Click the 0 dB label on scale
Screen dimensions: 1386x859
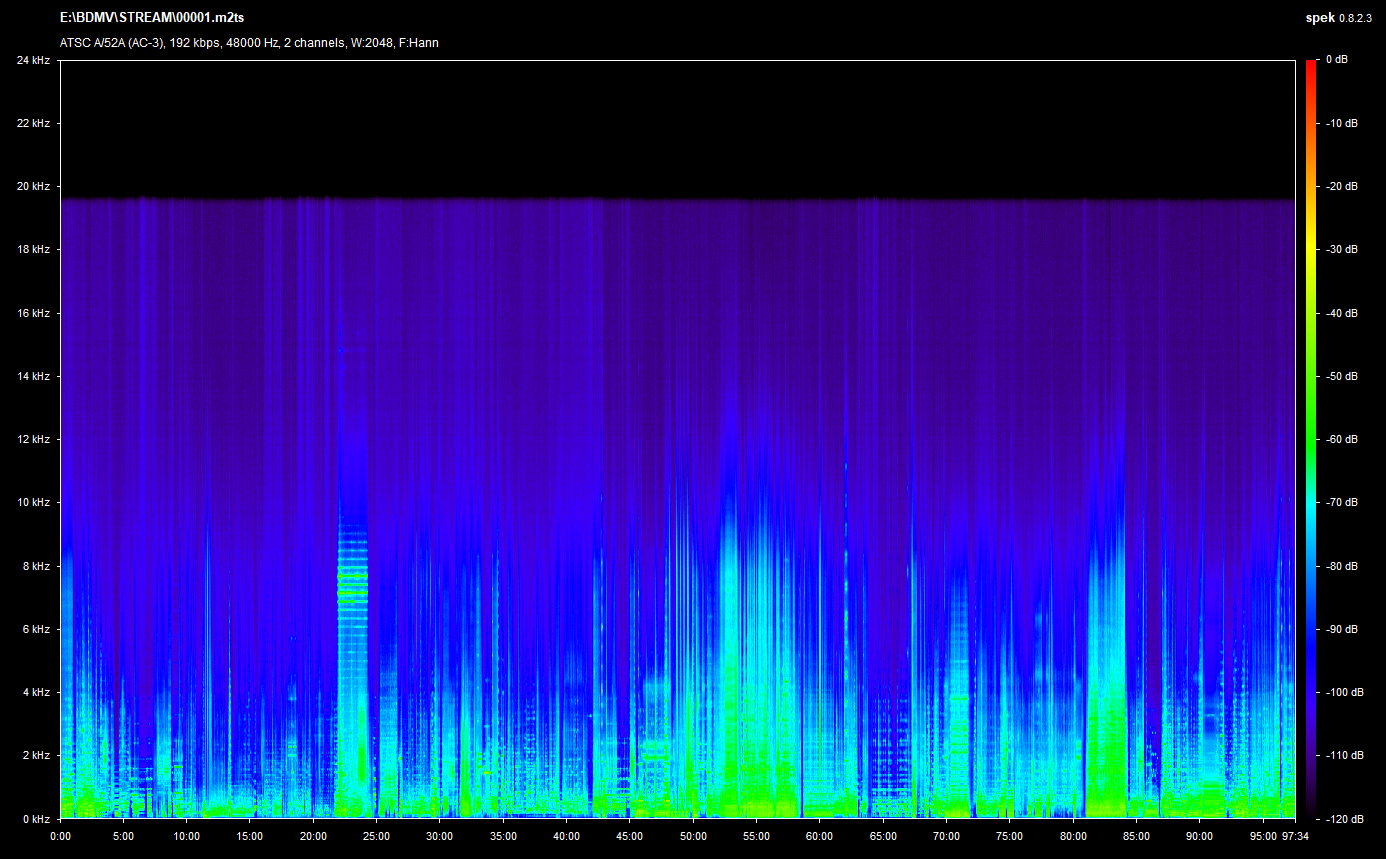tap(1336, 60)
